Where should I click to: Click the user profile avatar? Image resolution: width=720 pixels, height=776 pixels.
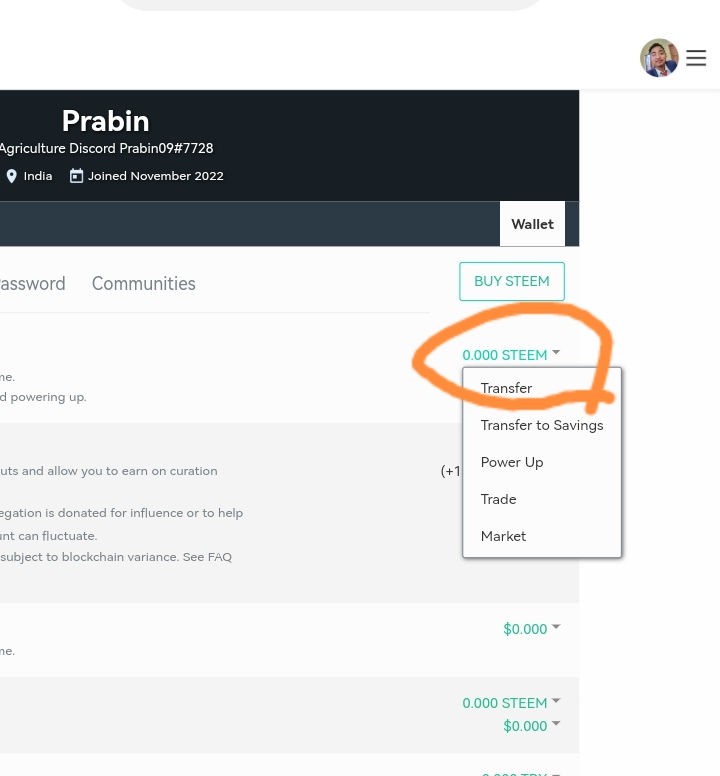pyautogui.click(x=659, y=58)
